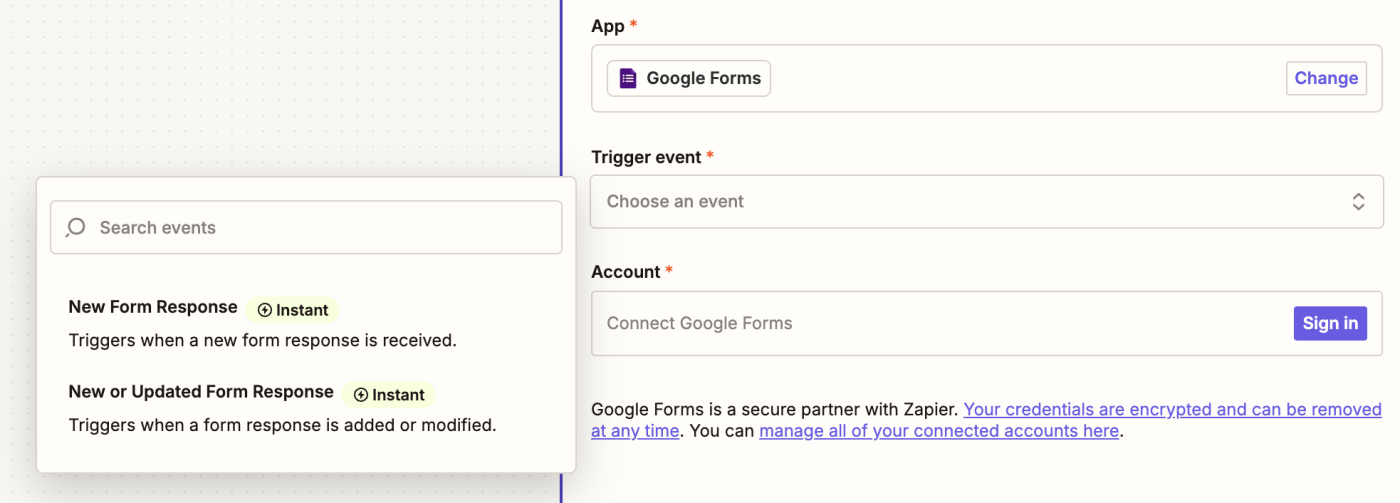Click the Google Forms app name chip
This screenshot has width=1400, height=503.
[703, 78]
